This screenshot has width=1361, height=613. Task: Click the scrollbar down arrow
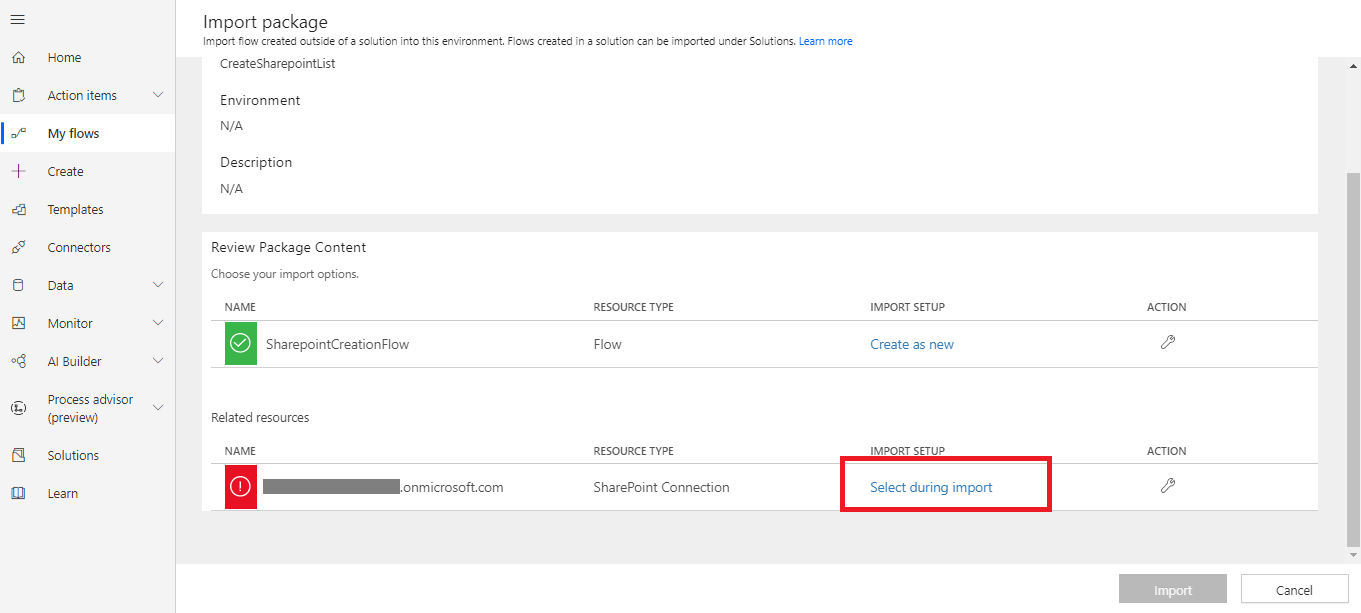(1353, 555)
